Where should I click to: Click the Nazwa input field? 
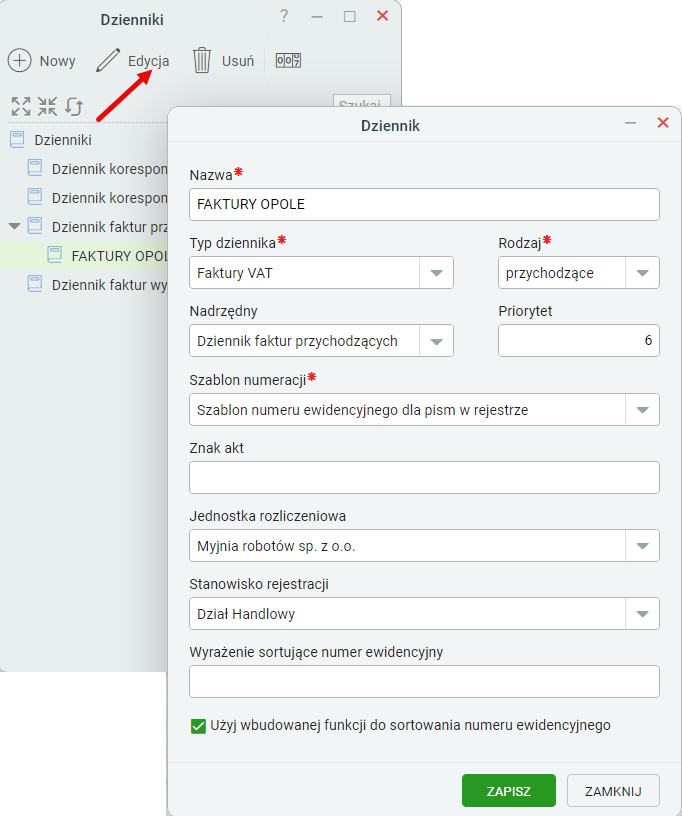tap(424, 204)
